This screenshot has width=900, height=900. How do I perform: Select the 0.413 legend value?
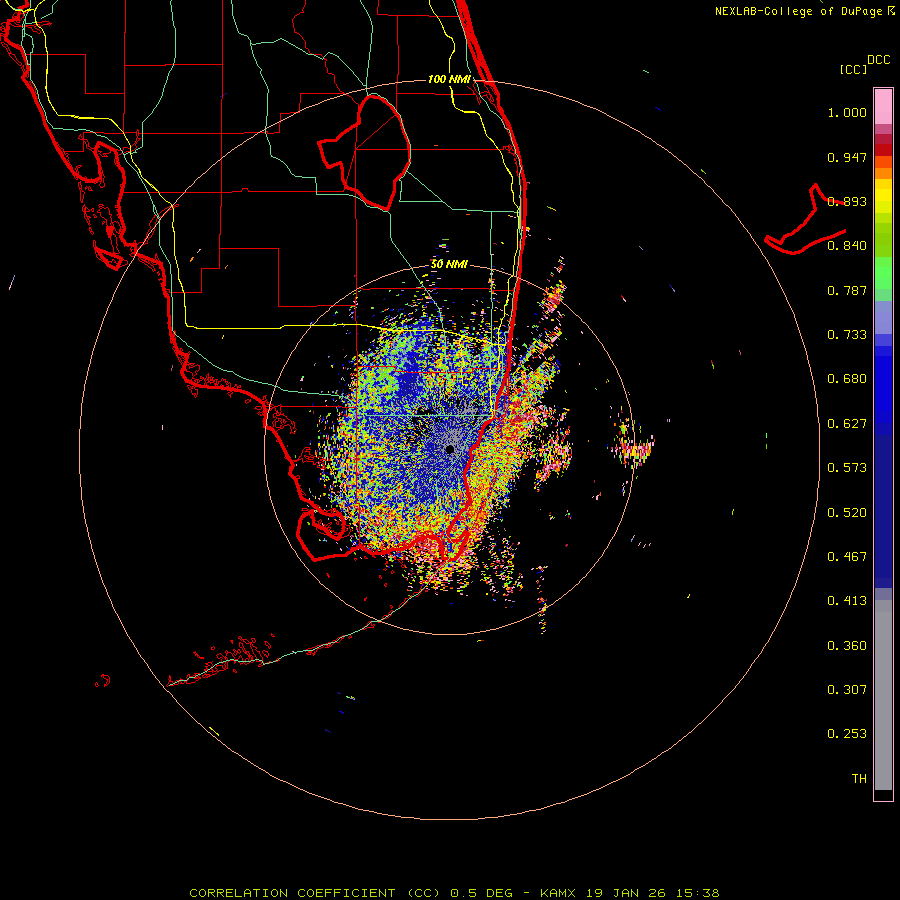(x=847, y=601)
